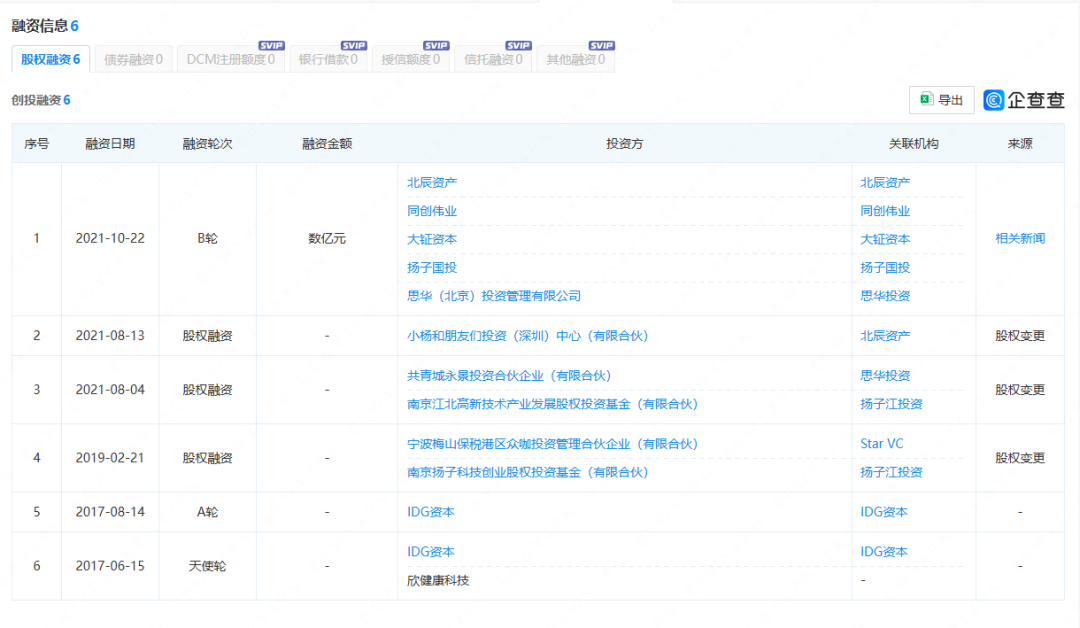Image resolution: width=1080 pixels, height=628 pixels.
Task: Click IDG资本 investor in the A轮 row
Action: 431,512
